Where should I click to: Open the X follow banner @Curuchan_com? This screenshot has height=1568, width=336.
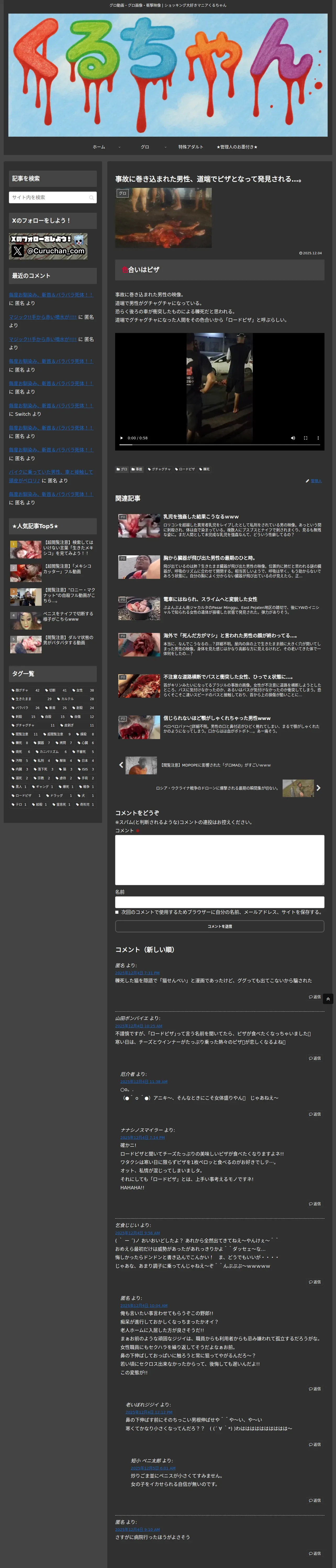pyautogui.click(x=48, y=246)
